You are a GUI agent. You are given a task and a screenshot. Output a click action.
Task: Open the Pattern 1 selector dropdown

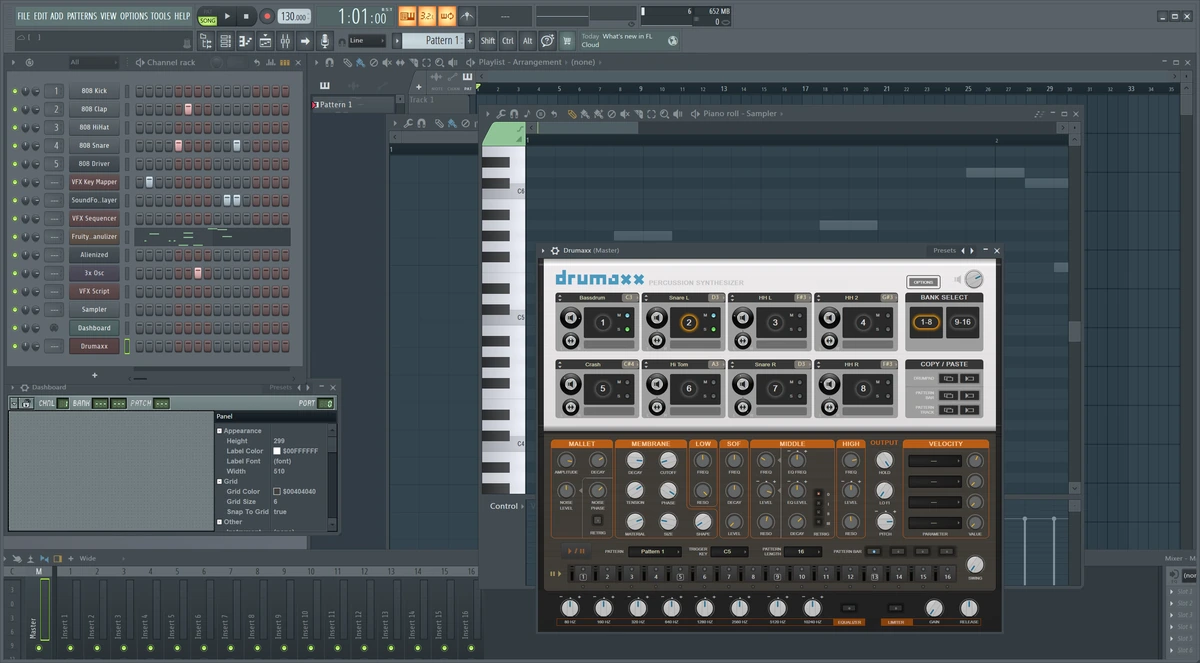coord(434,40)
